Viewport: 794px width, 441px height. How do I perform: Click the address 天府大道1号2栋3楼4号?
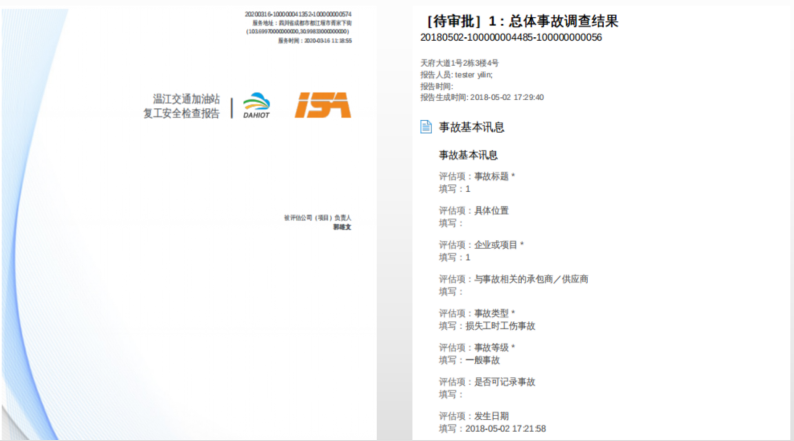pyautogui.click(x=459, y=63)
